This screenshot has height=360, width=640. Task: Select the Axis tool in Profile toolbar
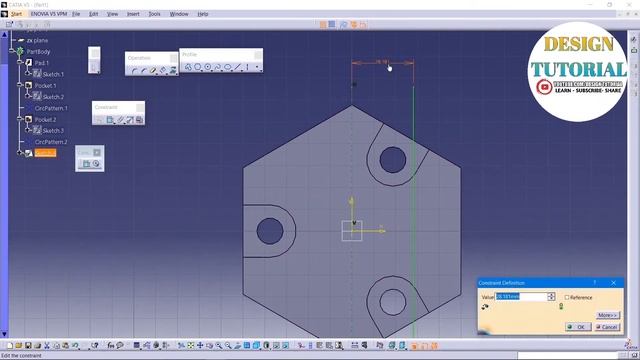point(247,67)
